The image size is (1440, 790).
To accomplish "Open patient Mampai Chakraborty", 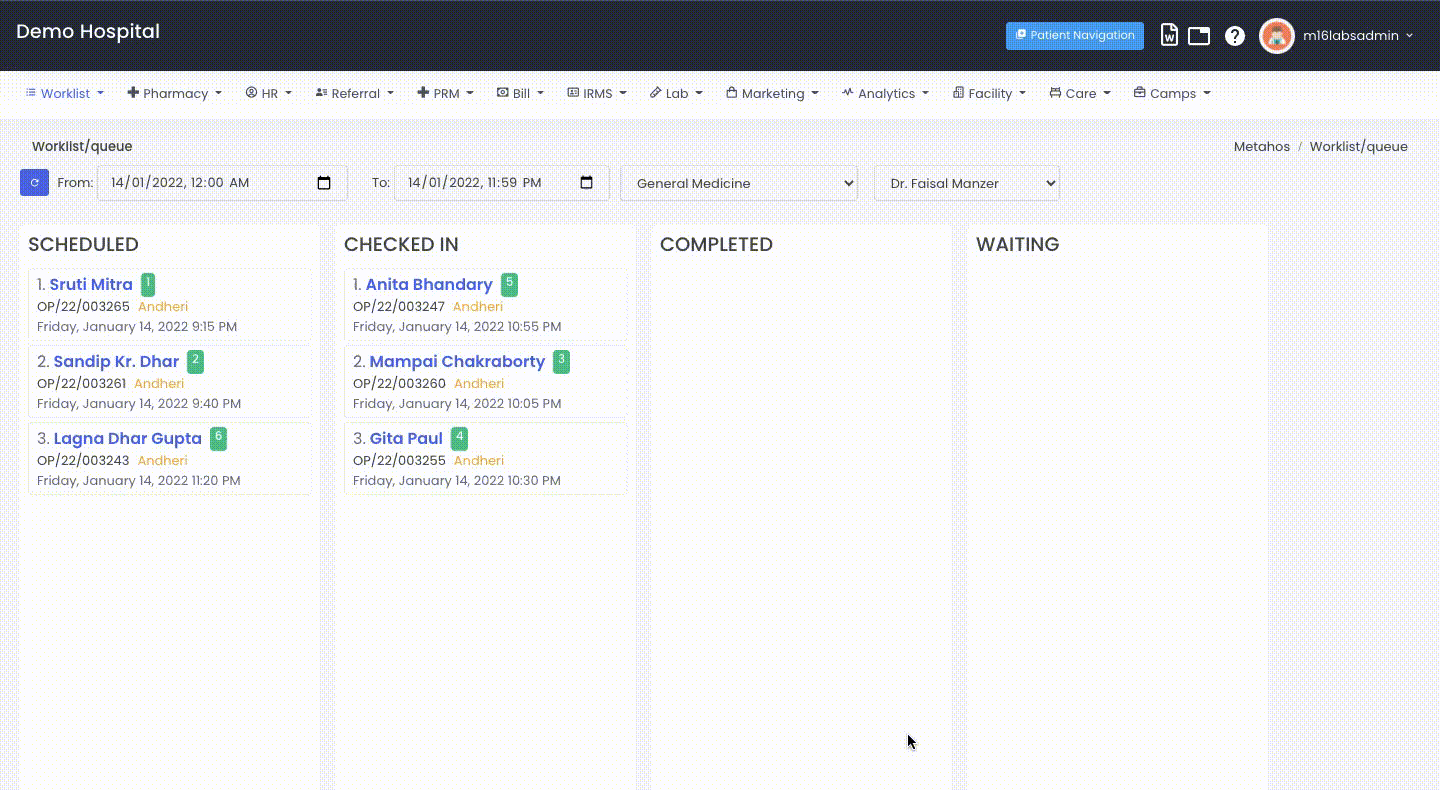I will tap(457, 361).
